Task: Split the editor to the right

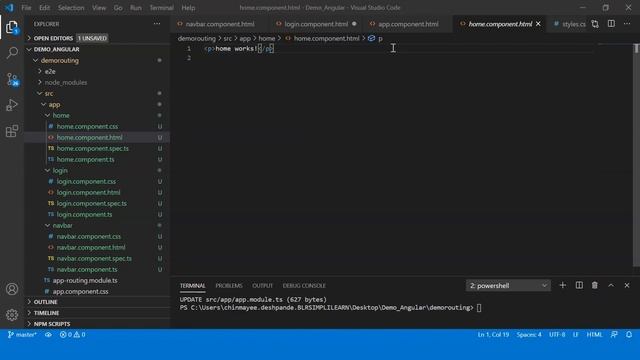Action: point(611,24)
